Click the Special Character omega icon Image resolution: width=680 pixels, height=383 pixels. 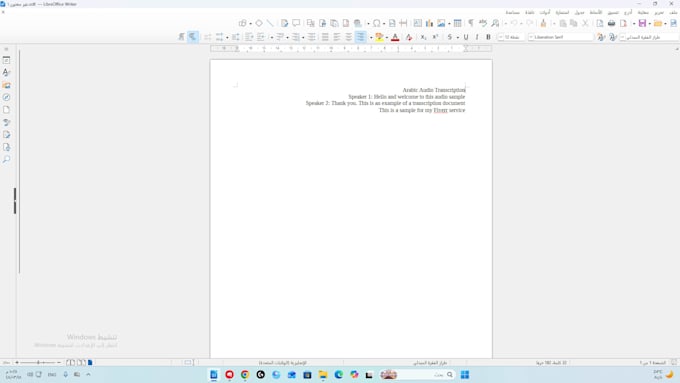pyautogui.click(x=376, y=23)
